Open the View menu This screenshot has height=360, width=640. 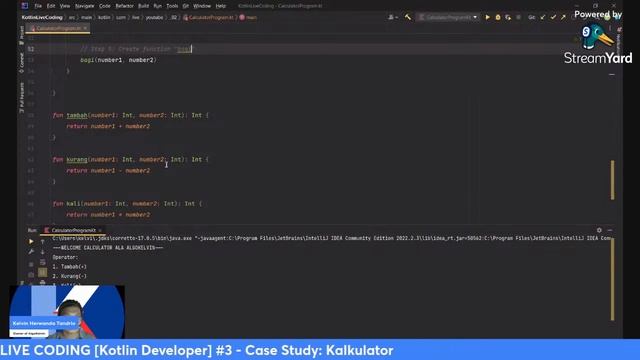point(65,6)
